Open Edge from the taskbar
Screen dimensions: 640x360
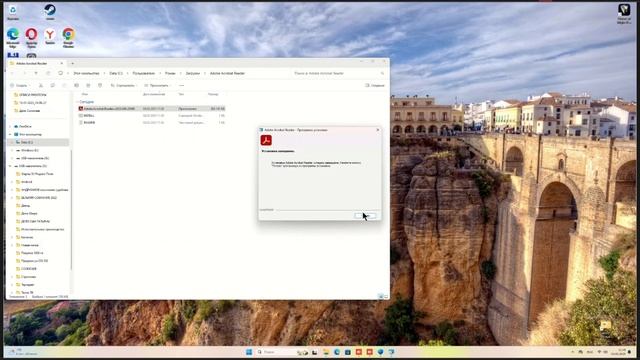click(337, 352)
